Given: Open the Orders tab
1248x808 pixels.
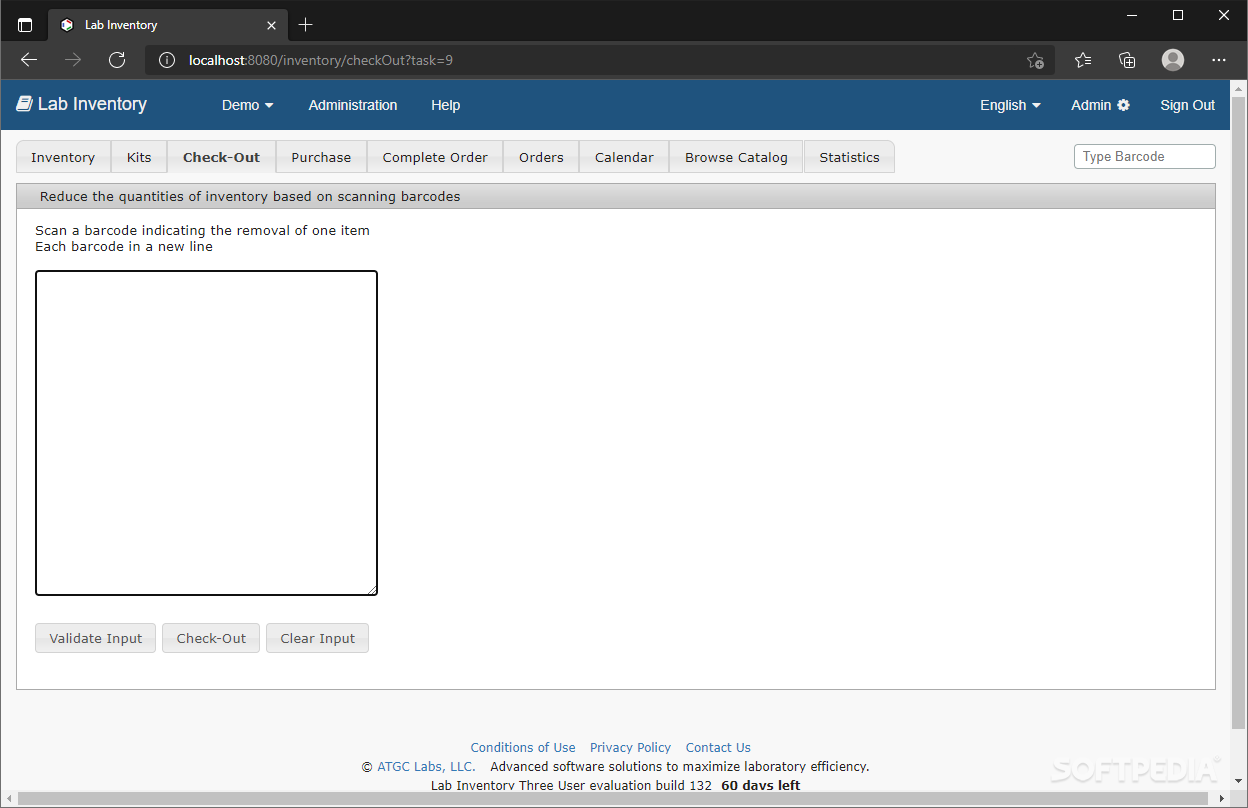Looking at the screenshot, I should (x=541, y=157).
